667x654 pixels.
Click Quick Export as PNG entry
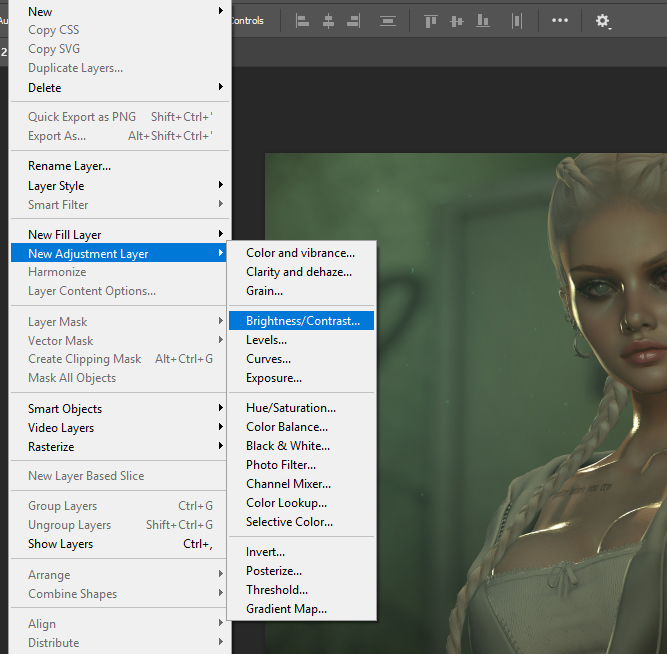pos(120,117)
